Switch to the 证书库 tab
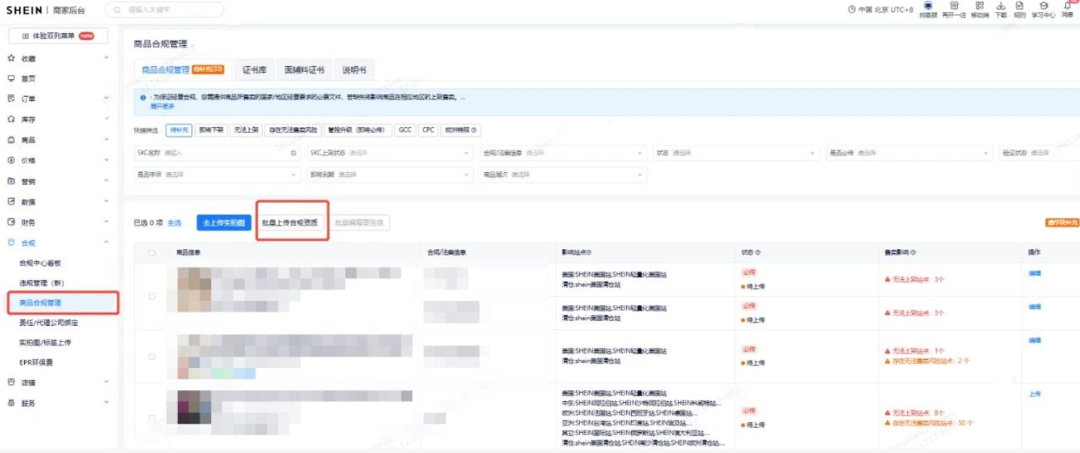The height and width of the screenshot is (453, 1080). [x=254, y=70]
